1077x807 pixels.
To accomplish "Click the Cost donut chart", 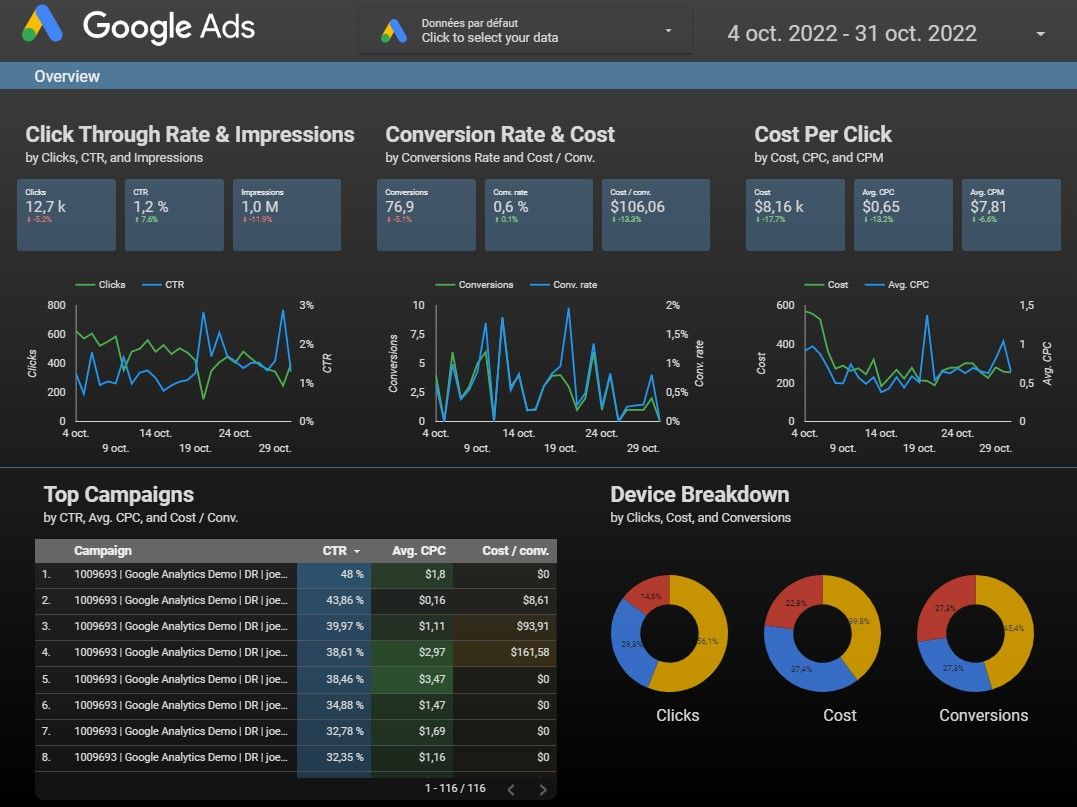I will (x=822, y=633).
